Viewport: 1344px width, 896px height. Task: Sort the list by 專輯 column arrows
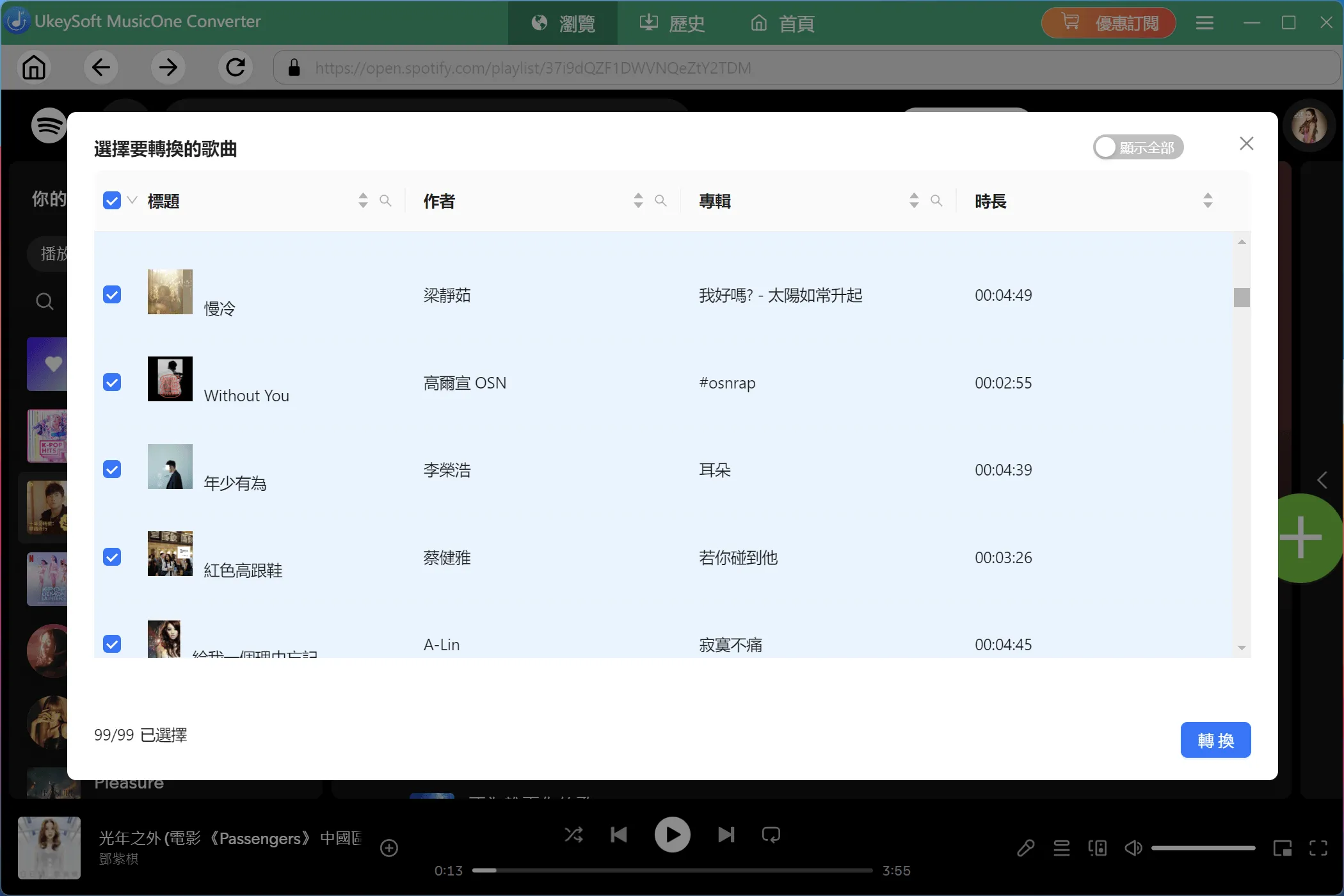coord(914,201)
